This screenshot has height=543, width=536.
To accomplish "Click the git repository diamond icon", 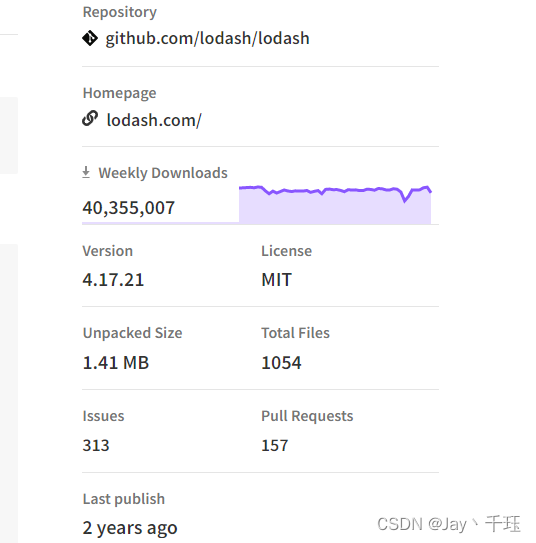I will 90,38.
